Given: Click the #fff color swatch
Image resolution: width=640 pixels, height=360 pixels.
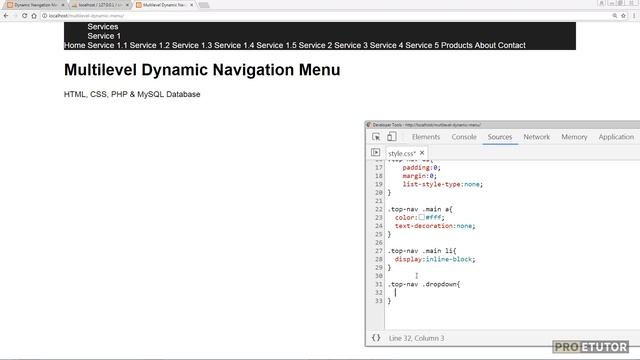Looking at the screenshot, I should point(421,217).
